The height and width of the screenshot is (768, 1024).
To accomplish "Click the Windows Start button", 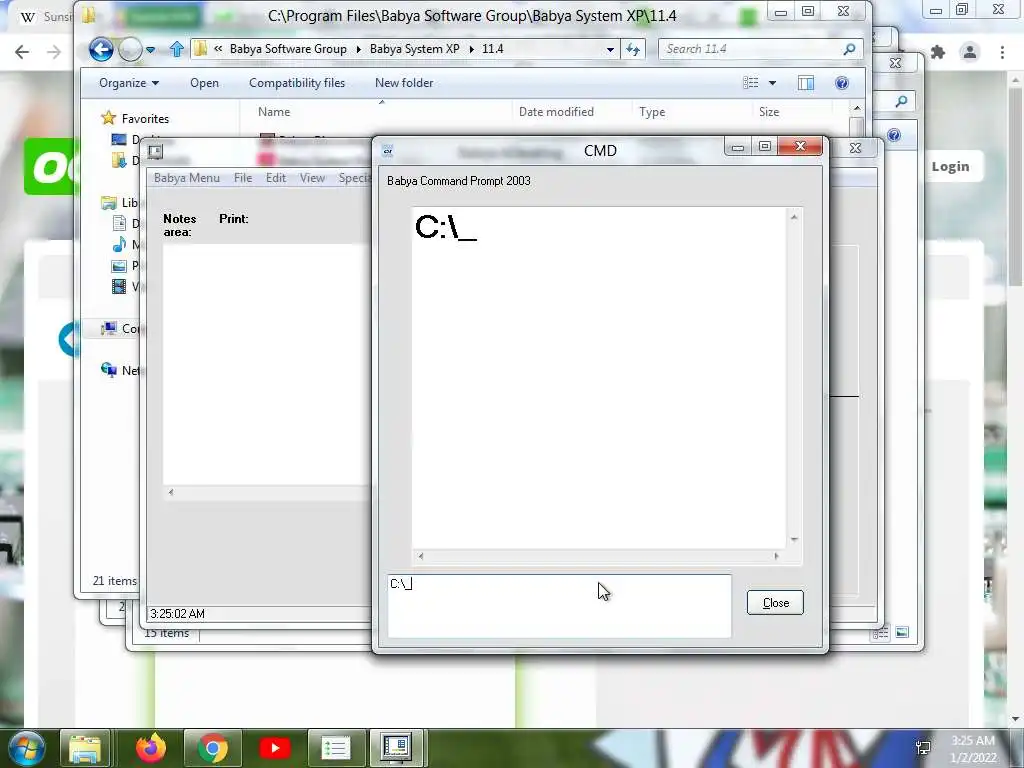I will coord(27,748).
